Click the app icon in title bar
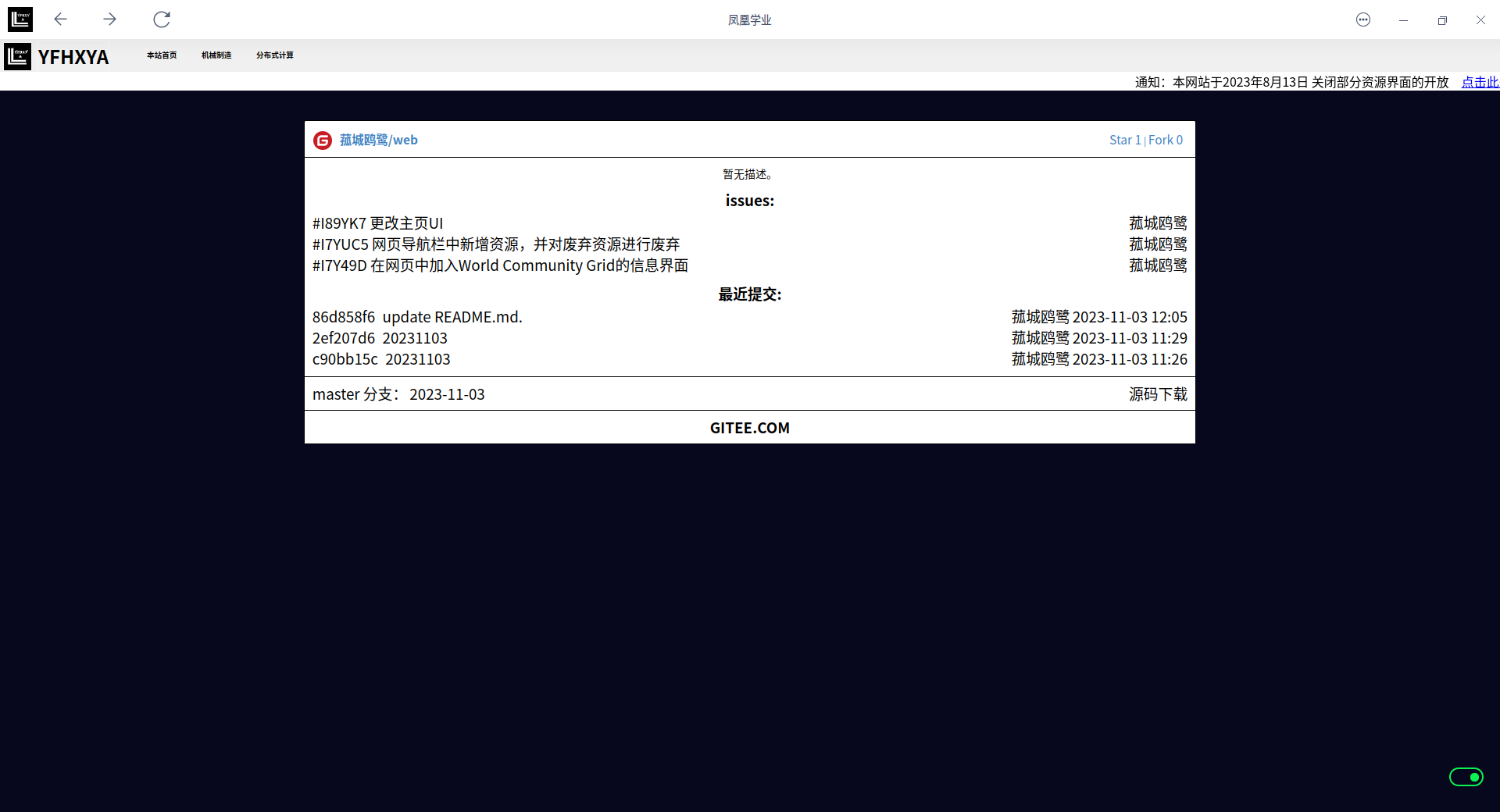The height and width of the screenshot is (812, 1500). click(x=20, y=20)
